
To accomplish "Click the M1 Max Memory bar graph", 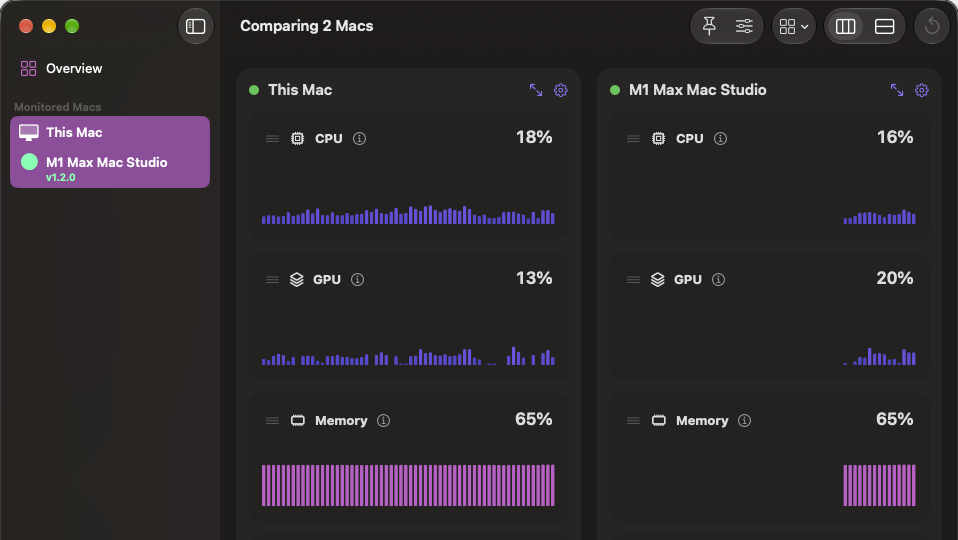I will (x=879, y=485).
